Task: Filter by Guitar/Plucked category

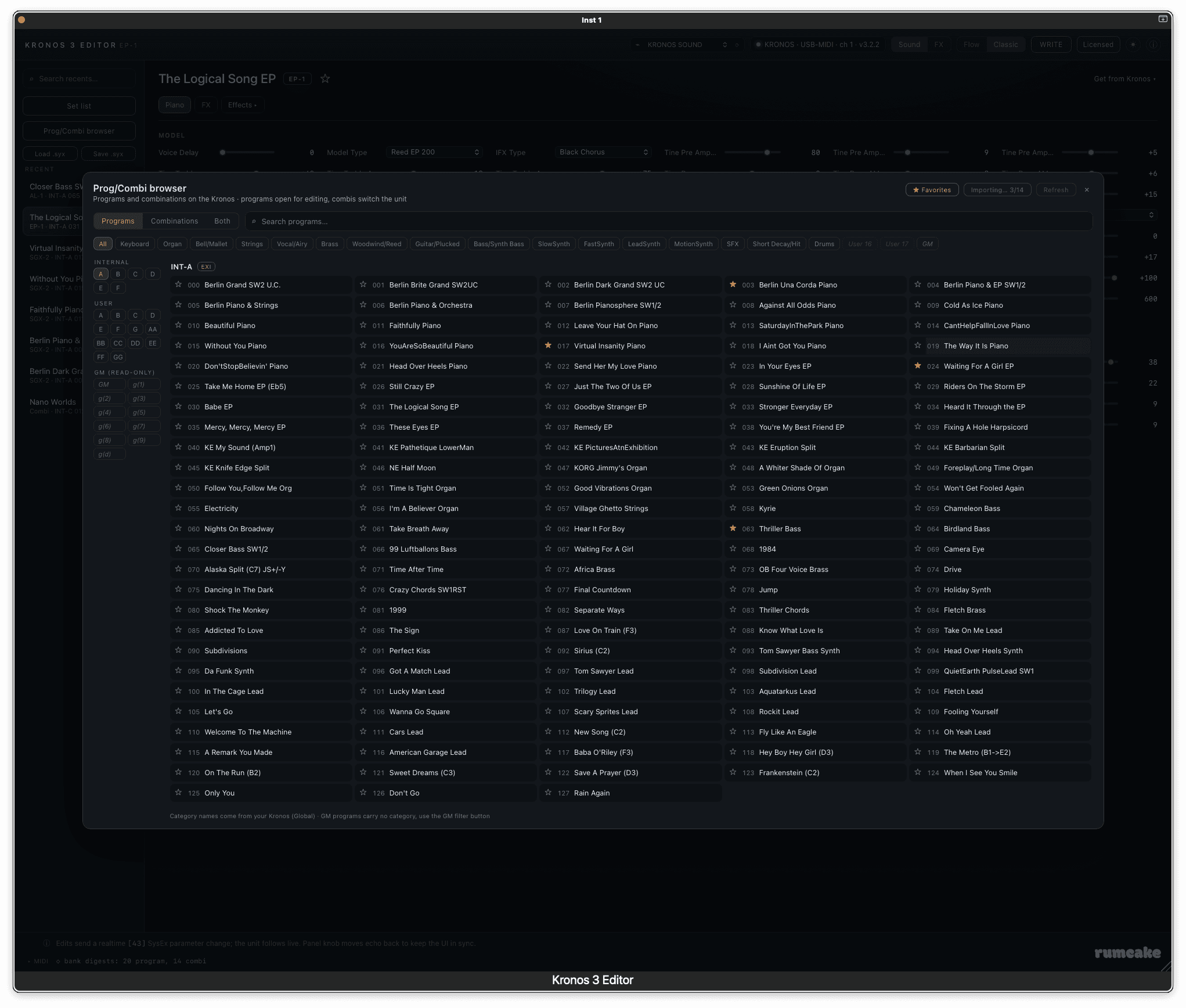Action: coord(437,244)
